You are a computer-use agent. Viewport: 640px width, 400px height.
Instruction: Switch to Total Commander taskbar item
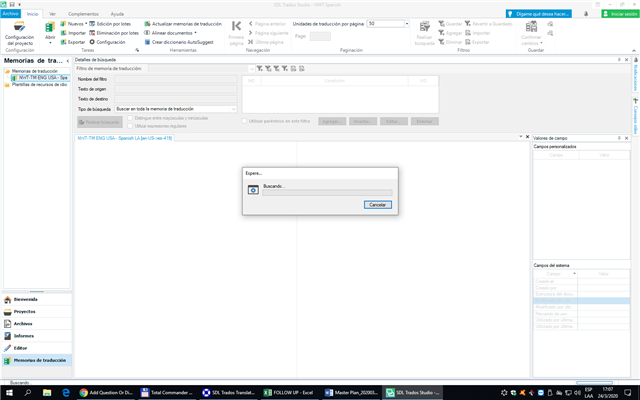coord(167,393)
